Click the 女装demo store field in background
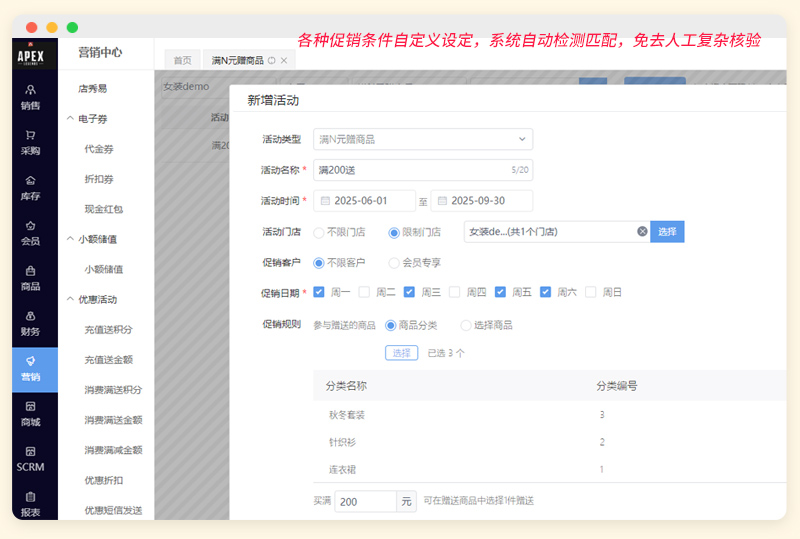Viewport: 800px width, 539px height. [195, 87]
